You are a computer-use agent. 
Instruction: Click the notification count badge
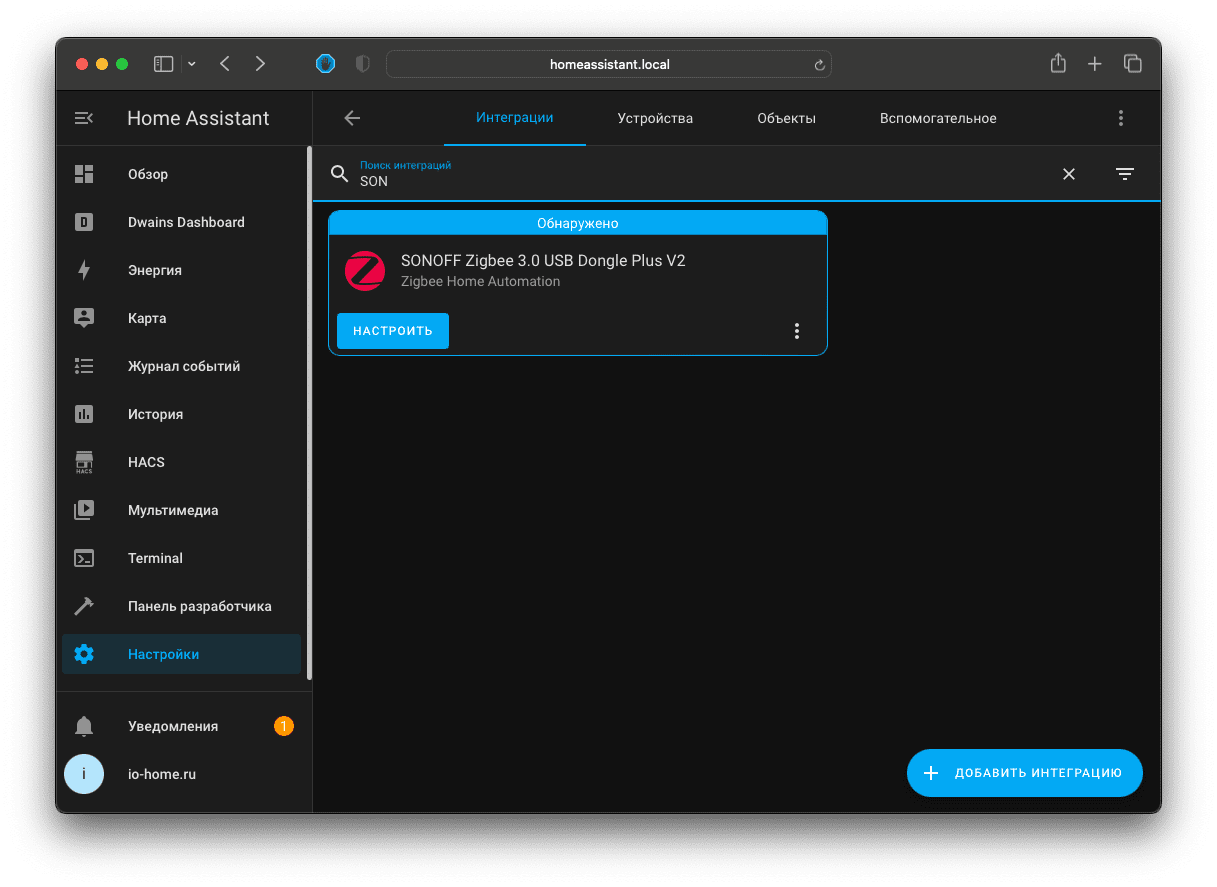[284, 726]
